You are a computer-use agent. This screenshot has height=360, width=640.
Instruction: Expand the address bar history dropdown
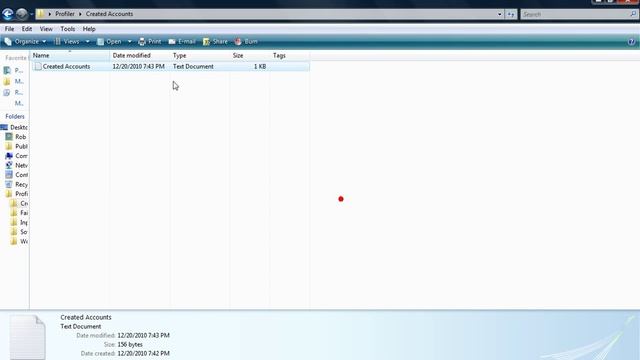pos(500,14)
